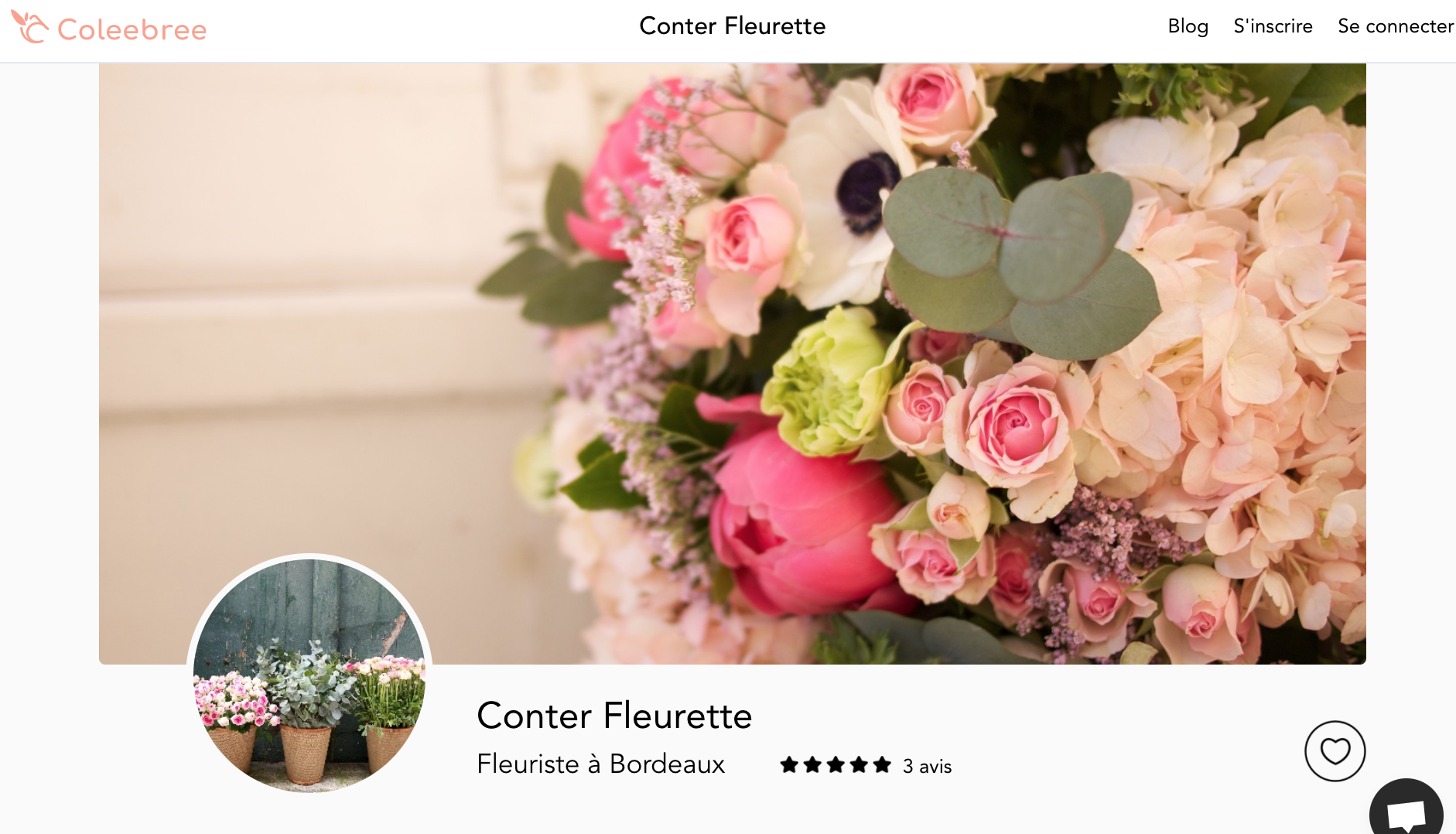The height and width of the screenshot is (834, 1456).
Task: Click the third rating star
Action: (836, 765)
